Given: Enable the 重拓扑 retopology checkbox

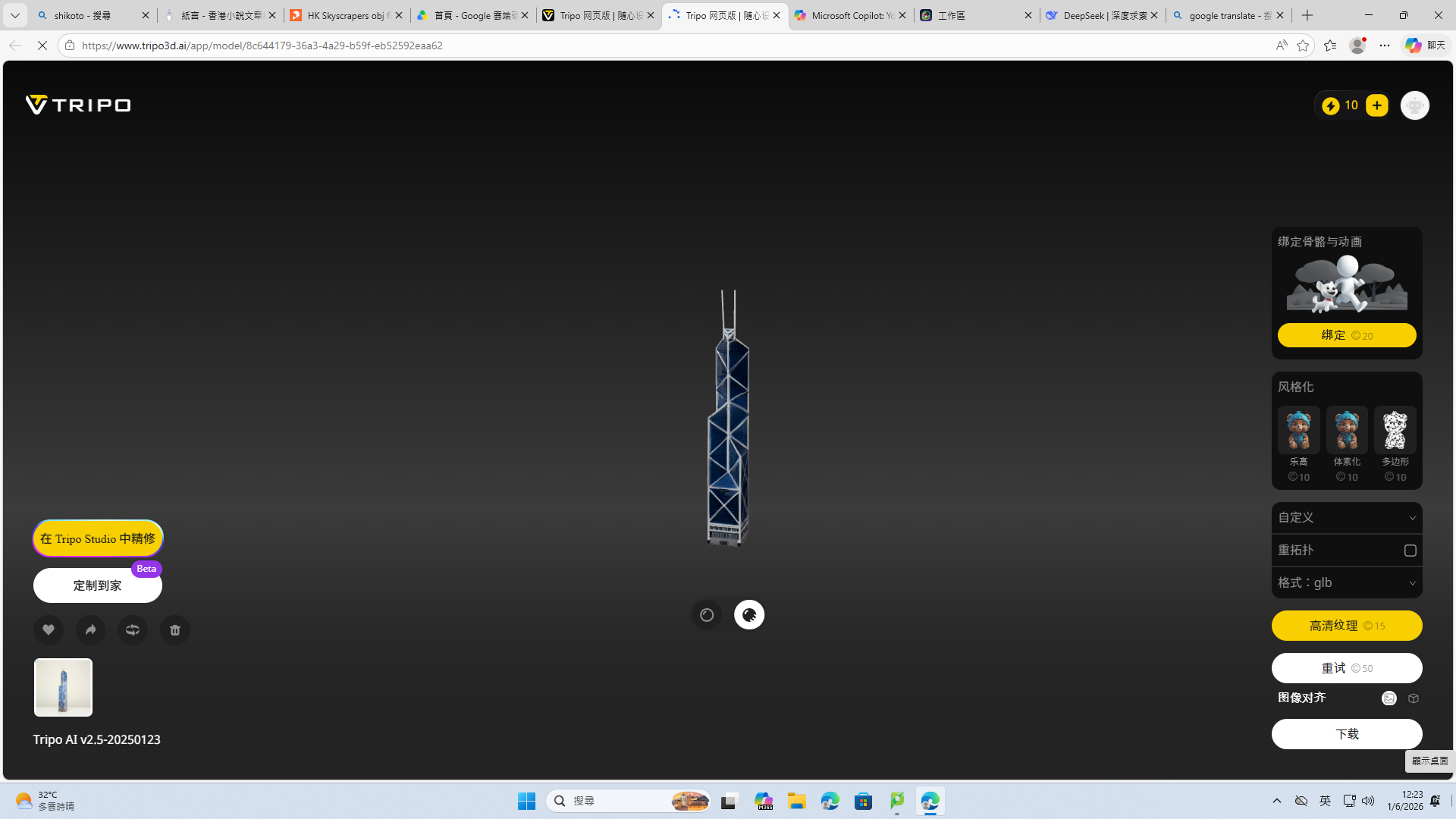Looking at the screenshot, I should click(1410, 551).
